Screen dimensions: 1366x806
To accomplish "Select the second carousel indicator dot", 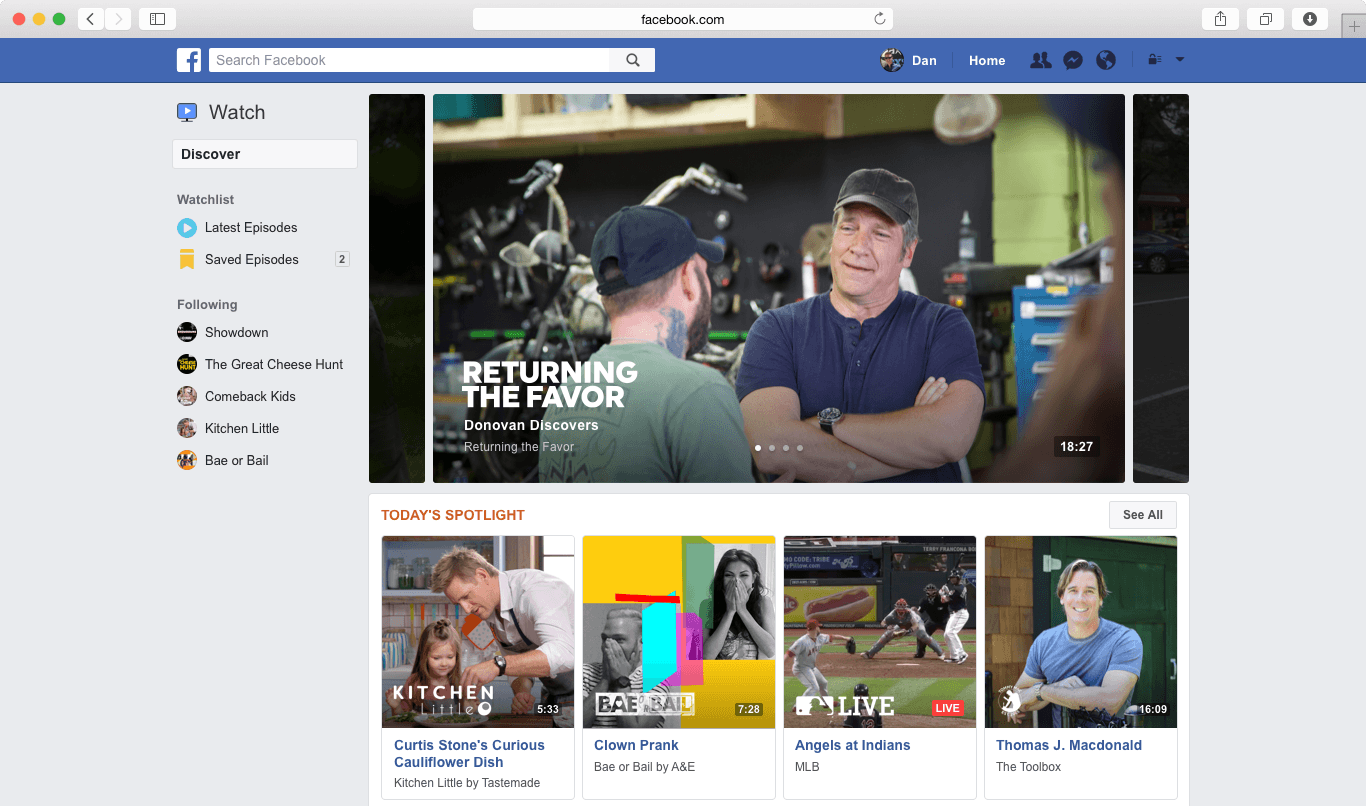I will coord(771,448).
